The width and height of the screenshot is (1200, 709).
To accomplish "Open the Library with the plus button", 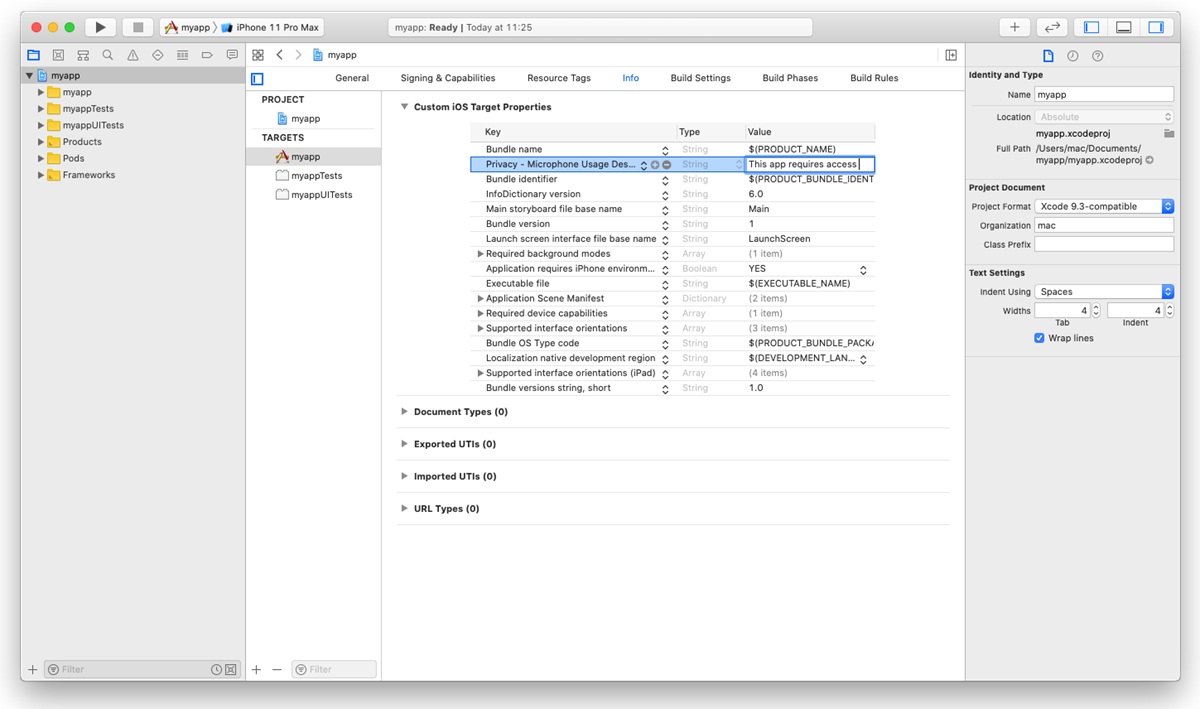I will [x=1014, y=27].
